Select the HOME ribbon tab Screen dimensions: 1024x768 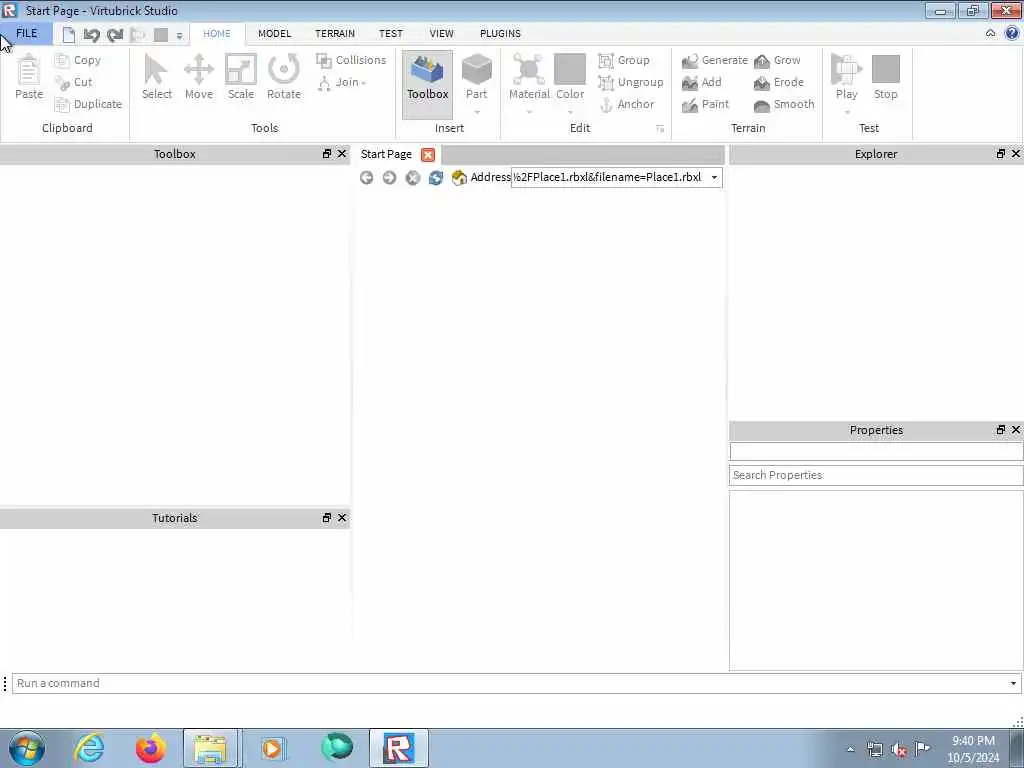217,33
